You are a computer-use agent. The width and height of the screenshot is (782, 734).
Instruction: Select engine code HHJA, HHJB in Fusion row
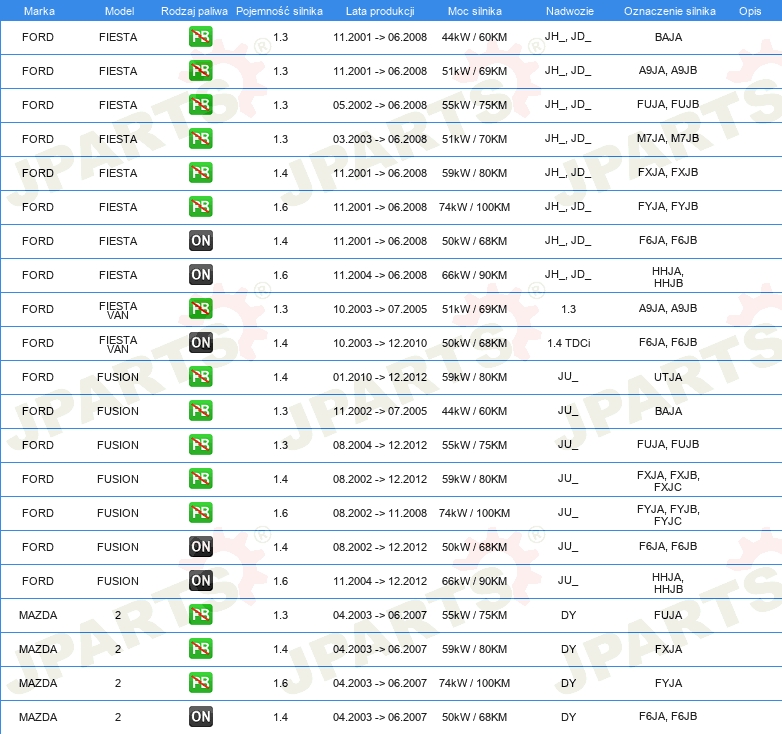click(668, 583)
